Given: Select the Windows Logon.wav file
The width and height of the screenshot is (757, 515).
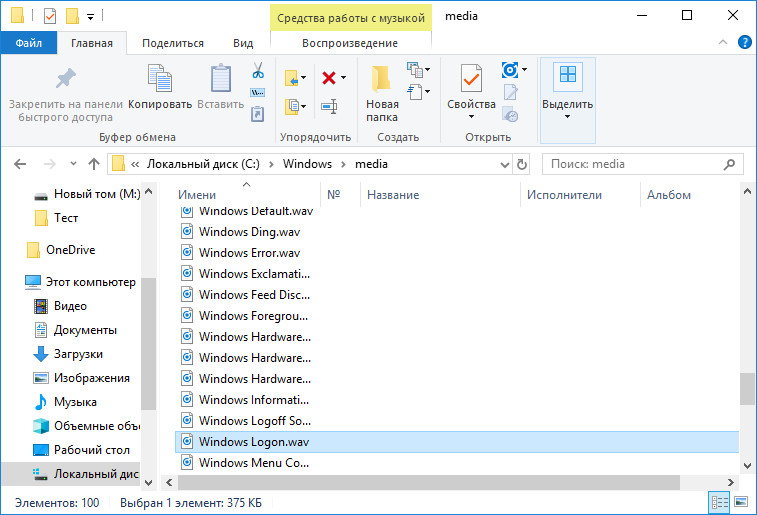Looking at the screenshot, I should 457,442.
